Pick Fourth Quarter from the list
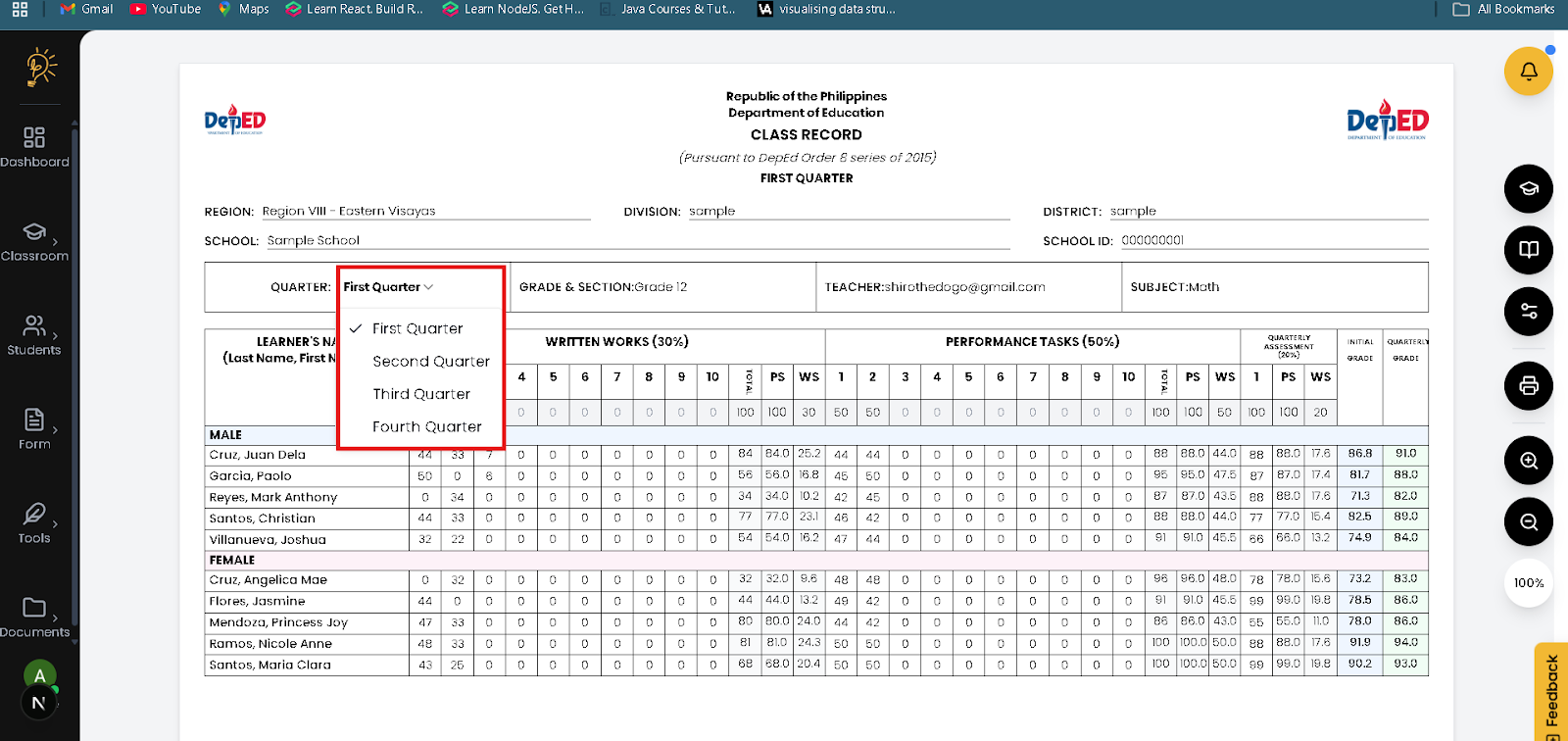The image size is (1568, 741). (x=426, y=427)
